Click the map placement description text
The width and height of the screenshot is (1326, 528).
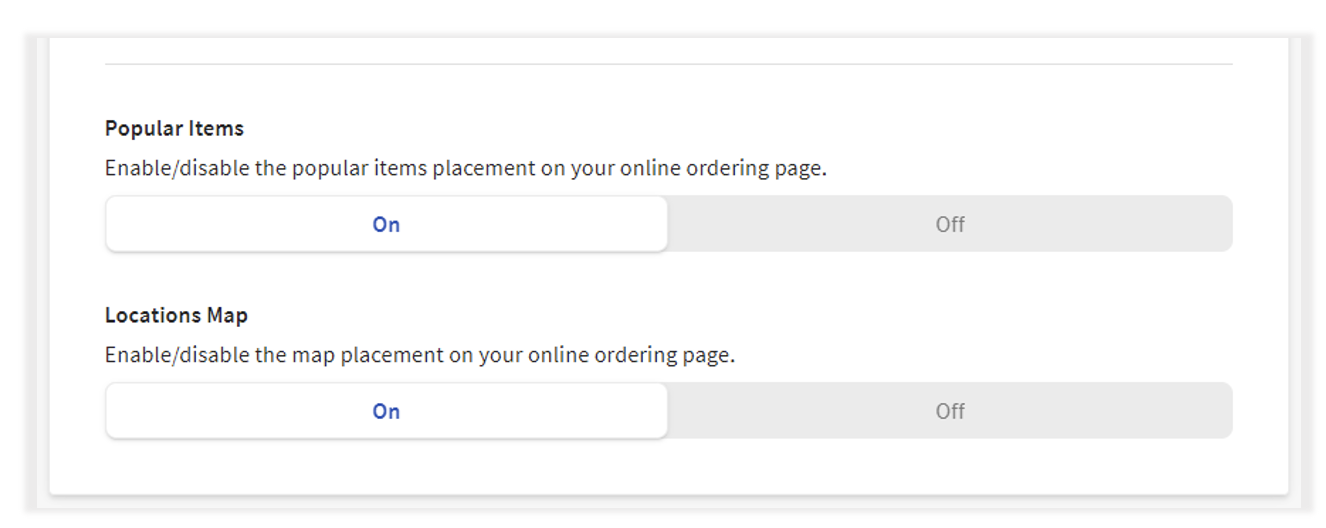tap(419, 355)
